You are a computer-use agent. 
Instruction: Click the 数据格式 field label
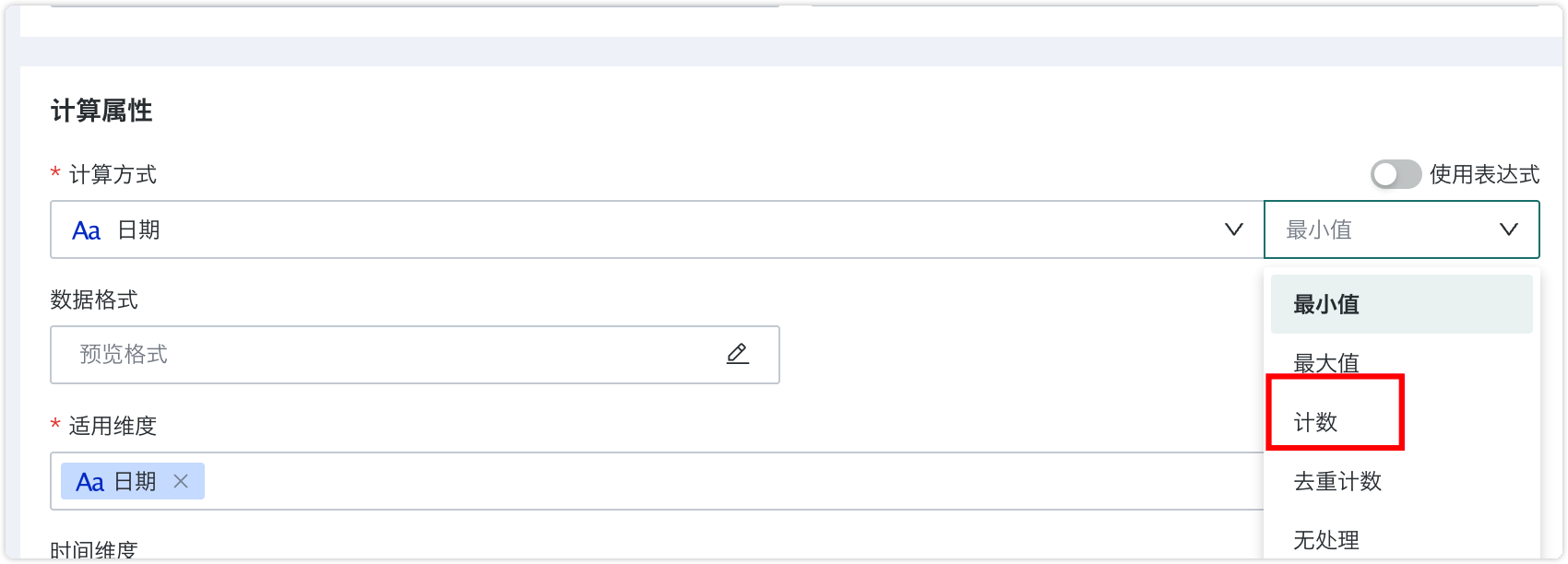pyautogui.click(x=94, y=300)
